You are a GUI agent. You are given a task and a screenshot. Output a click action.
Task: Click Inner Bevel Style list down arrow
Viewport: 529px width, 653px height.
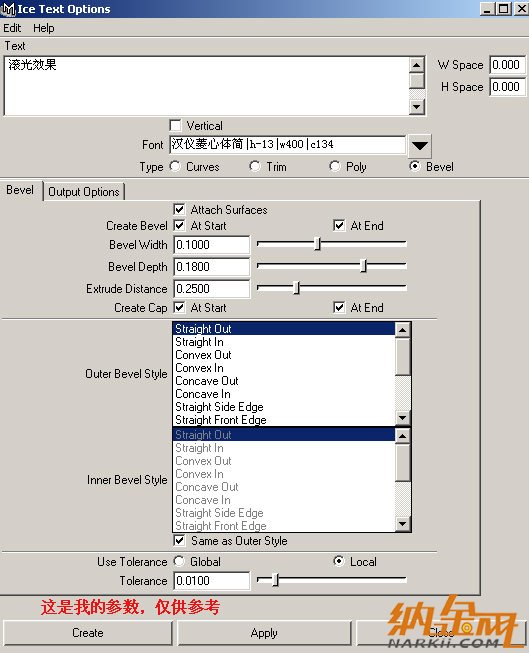click(402, 523)
